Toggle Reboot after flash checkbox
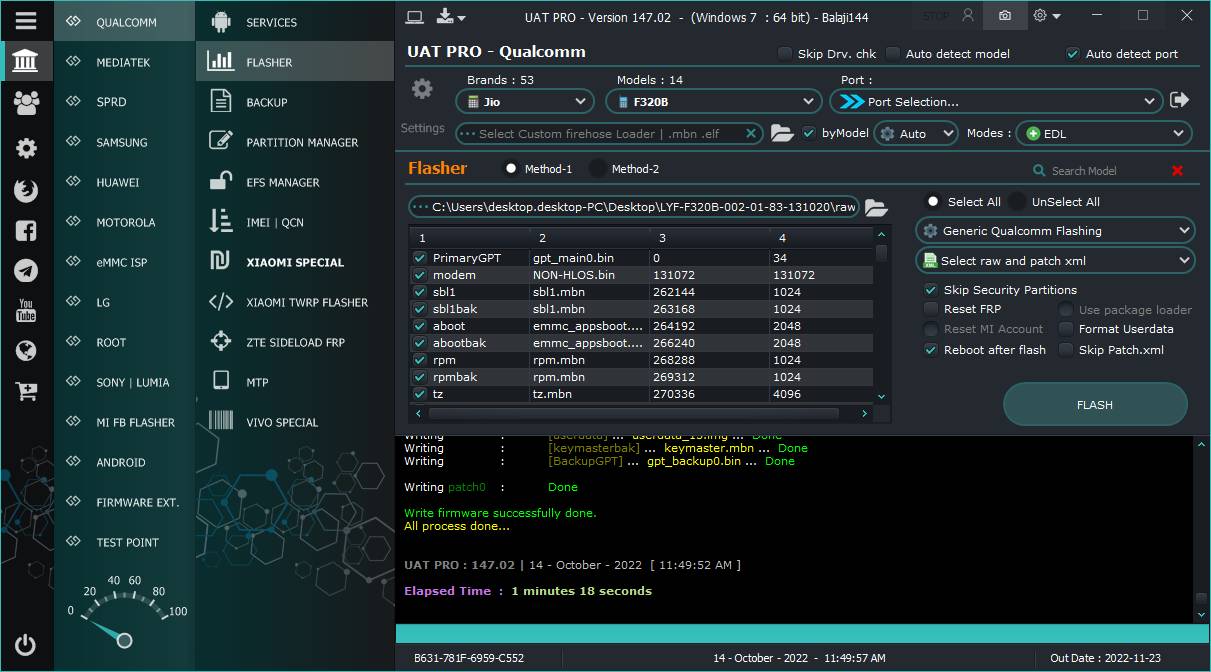This screenshot has width=1211, height=672. coord(931,350)
